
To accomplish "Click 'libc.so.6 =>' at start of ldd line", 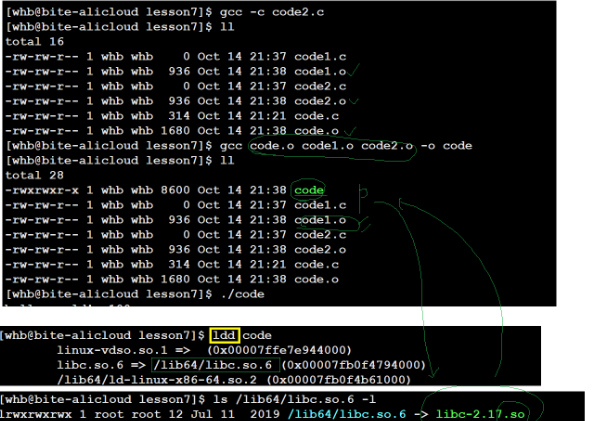I will click(101, 365).
